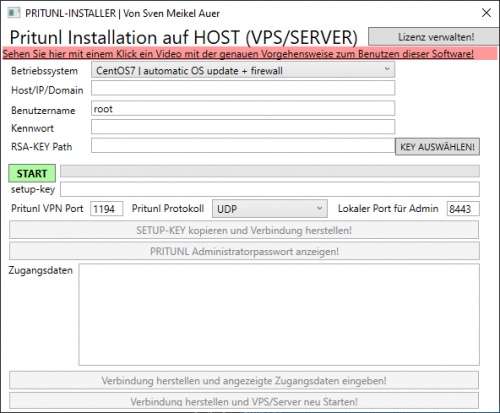Select the Kennwort password field
This screenshot has width=500, height=413.
tap(243, 127)
